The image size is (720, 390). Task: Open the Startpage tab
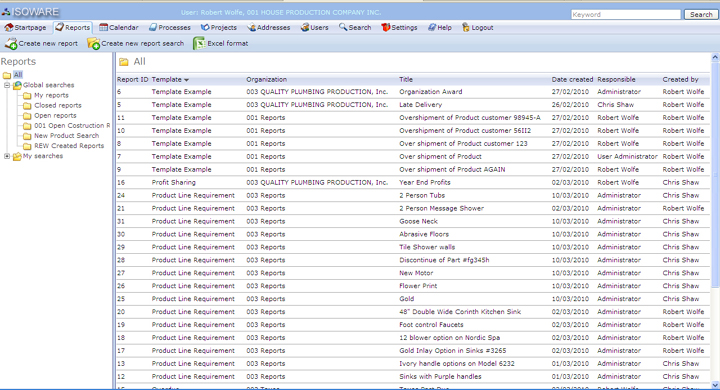(26, 28)
